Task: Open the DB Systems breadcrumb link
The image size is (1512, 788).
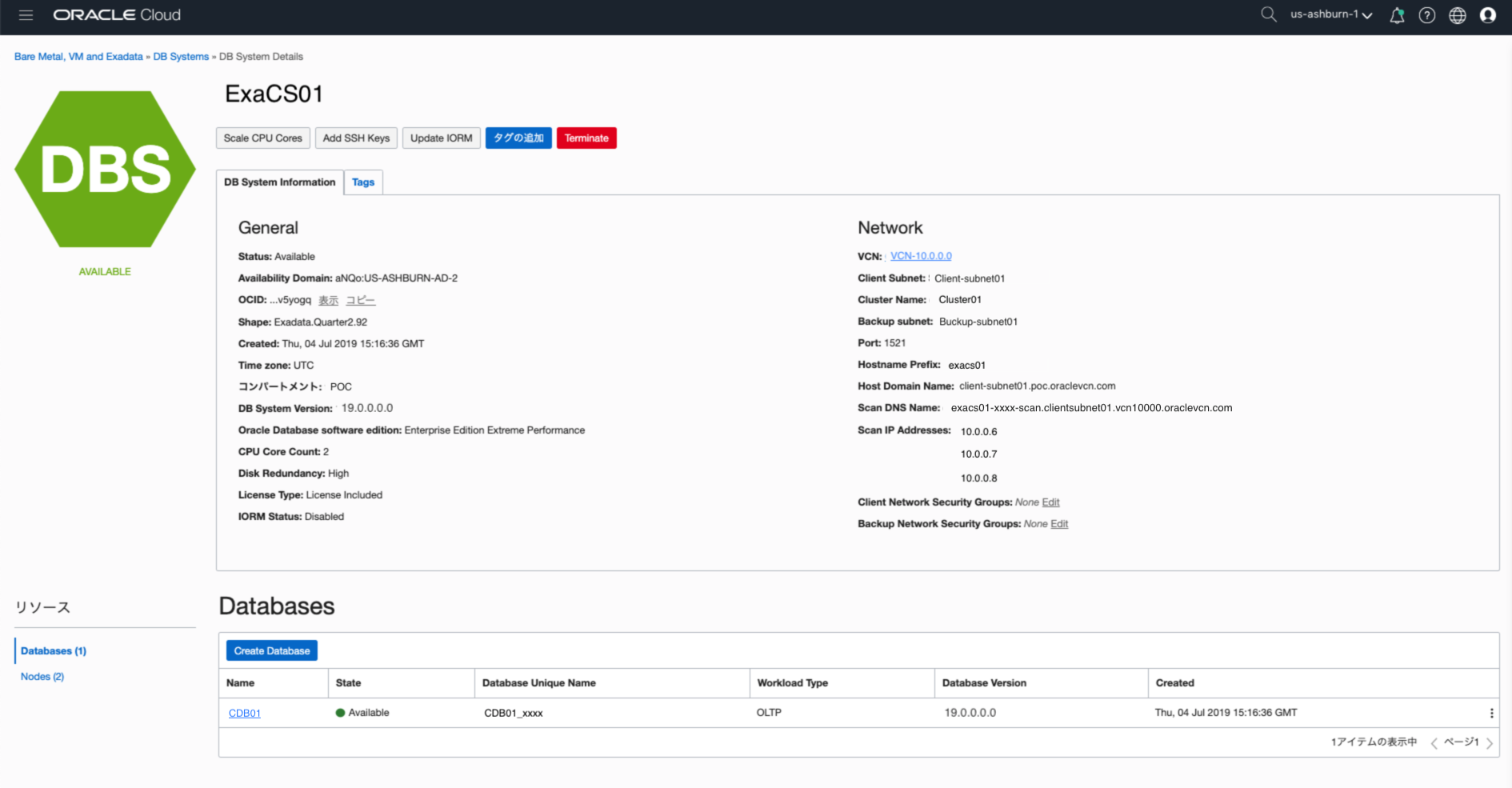Action: [x=181, y=57]
